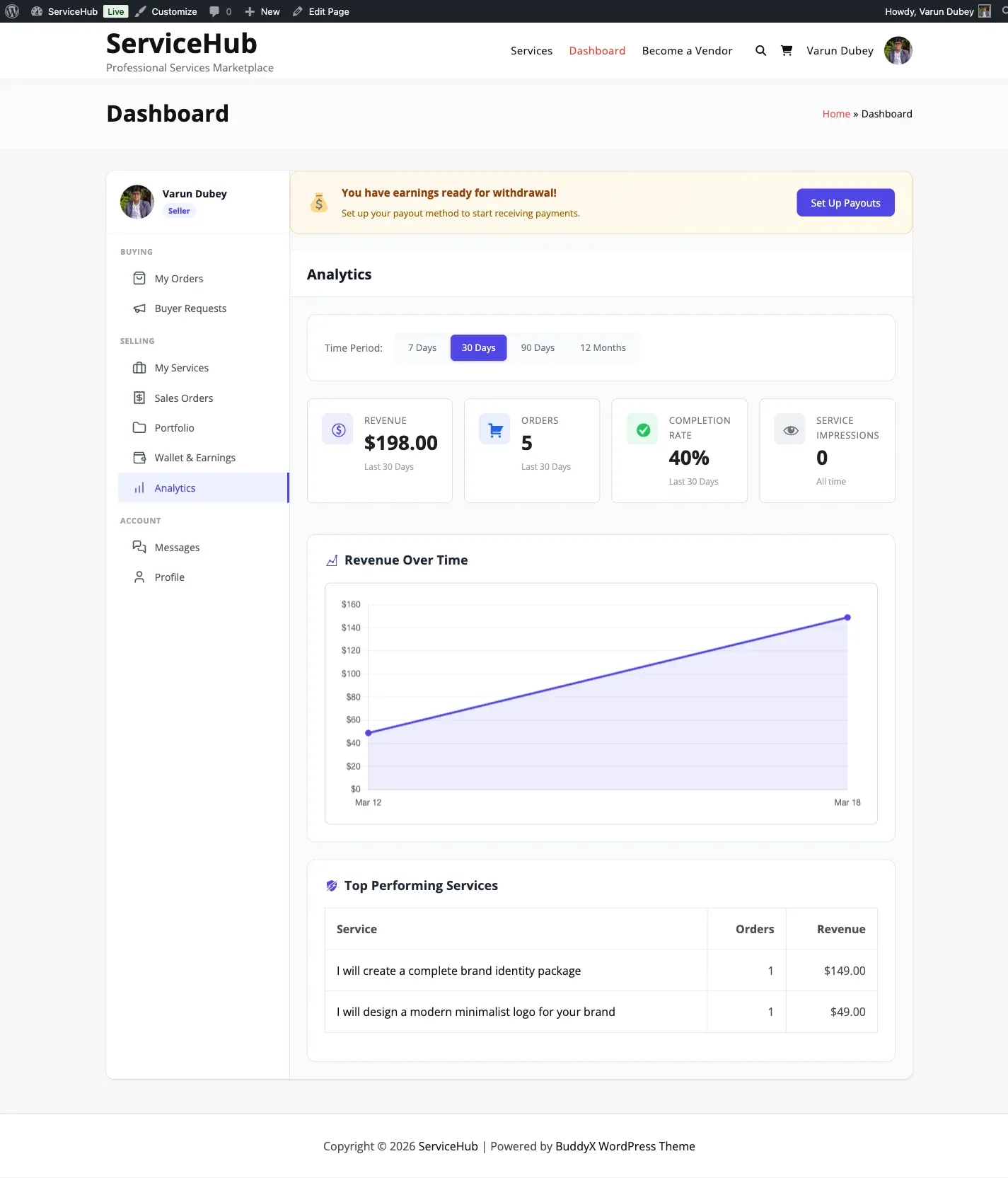Screen dimensions: 1008x1178
Task: Click the ServiceHub site title logo
Action: (182, 44)
